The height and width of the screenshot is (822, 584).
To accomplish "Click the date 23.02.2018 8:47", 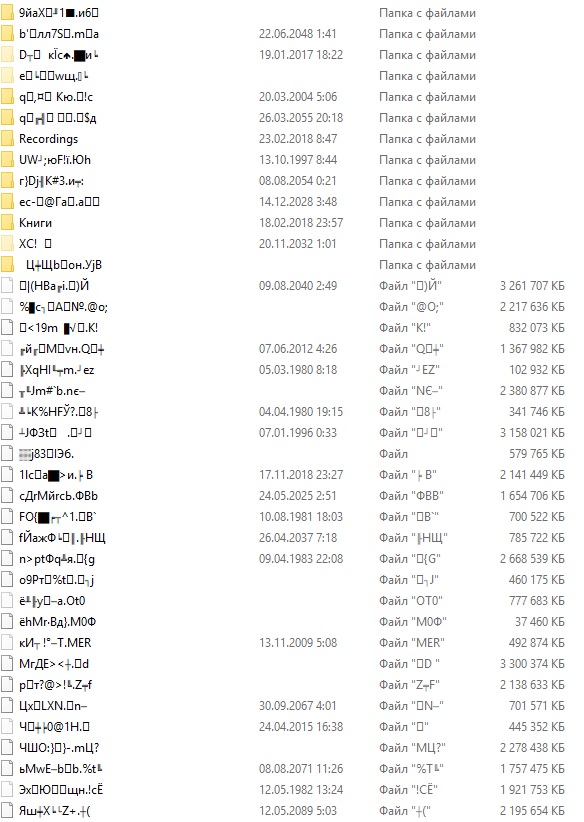I will [x=298, y=139].
